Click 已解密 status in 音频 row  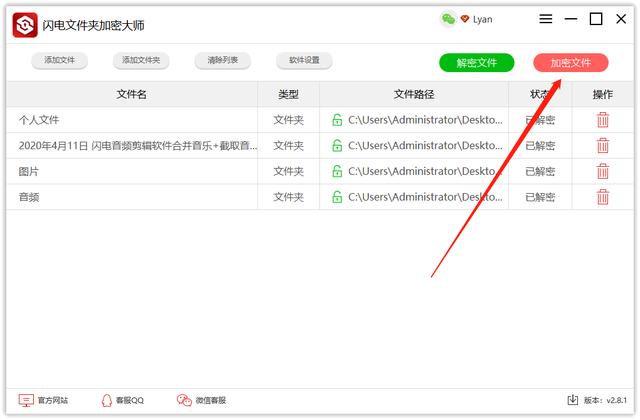pos(540,197)
